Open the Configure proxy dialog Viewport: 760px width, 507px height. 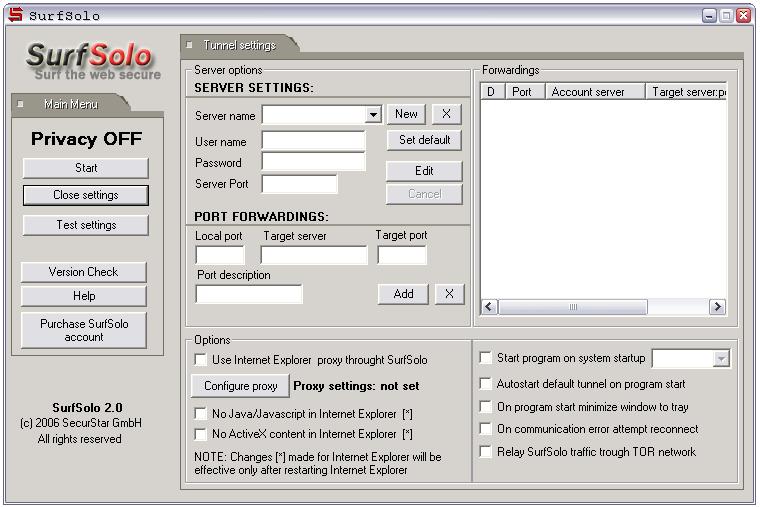click(240, 386)
